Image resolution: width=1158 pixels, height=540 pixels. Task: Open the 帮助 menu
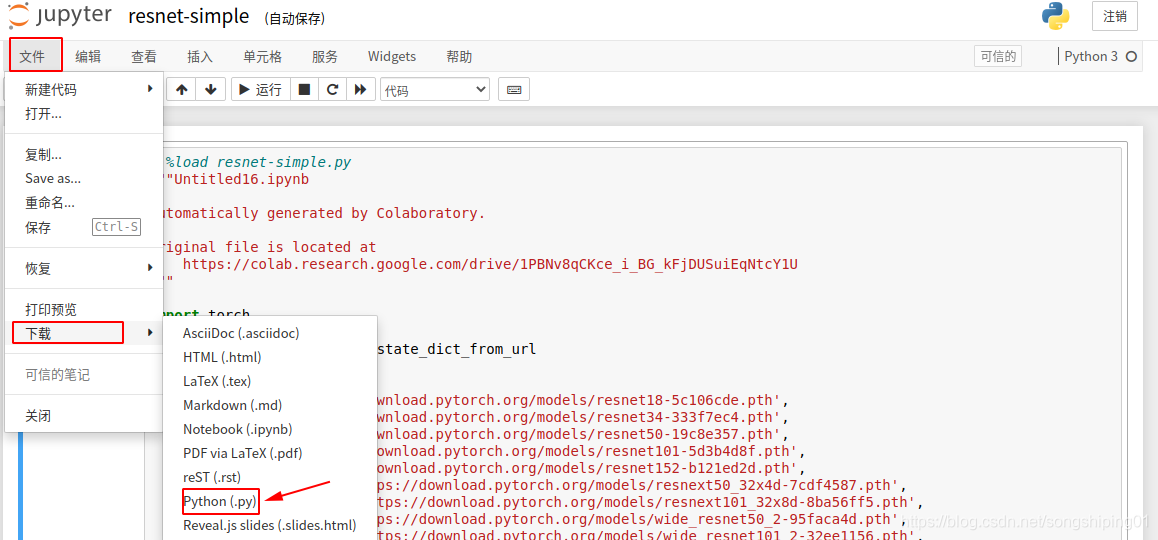[x=459, y=56]
